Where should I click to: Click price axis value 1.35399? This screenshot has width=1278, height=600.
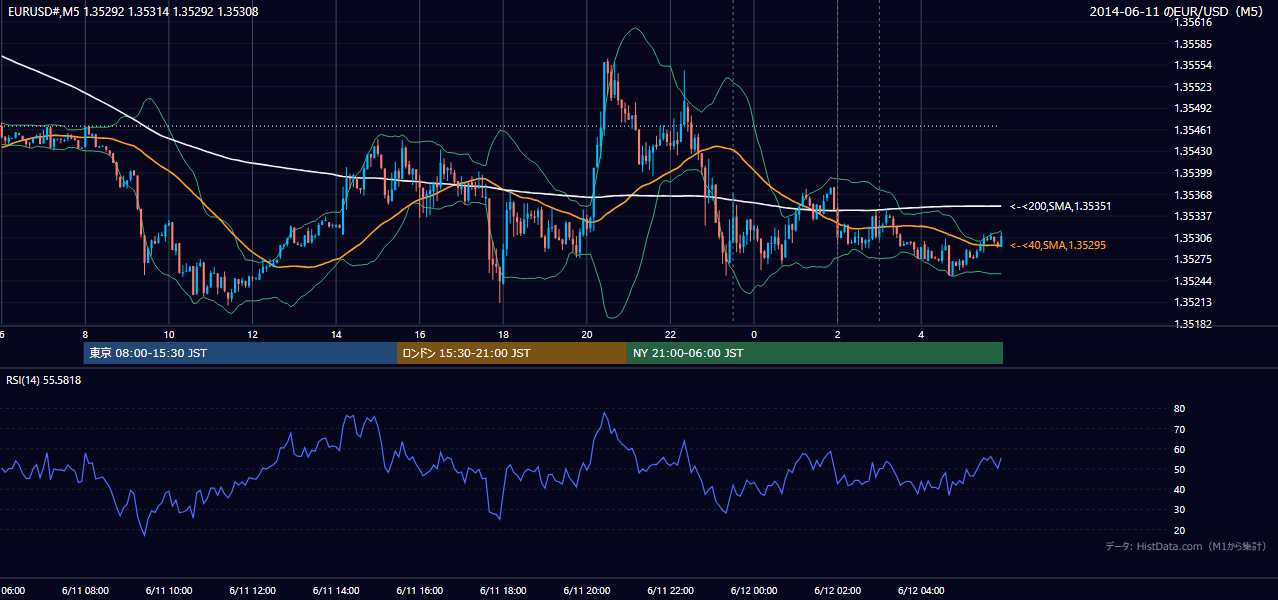[1194, 174]
